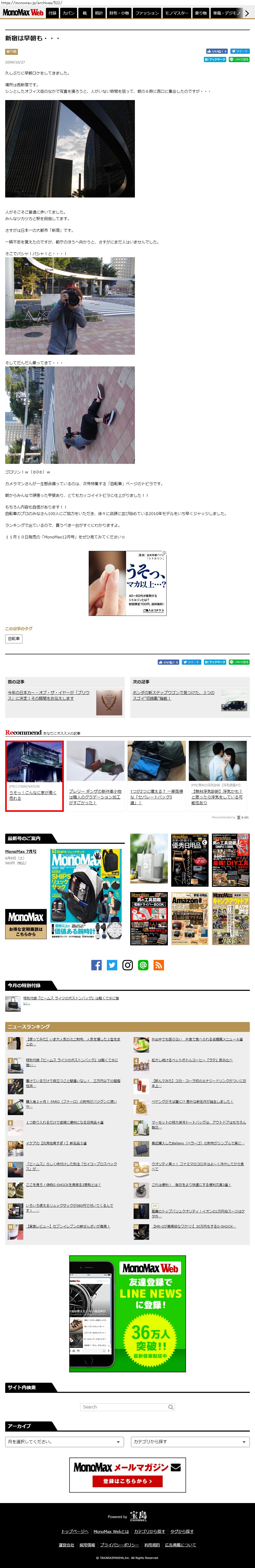Open the MonoMax Web logo home link
The width and height of the screenshot is (255, 1568).
(23, 12)
